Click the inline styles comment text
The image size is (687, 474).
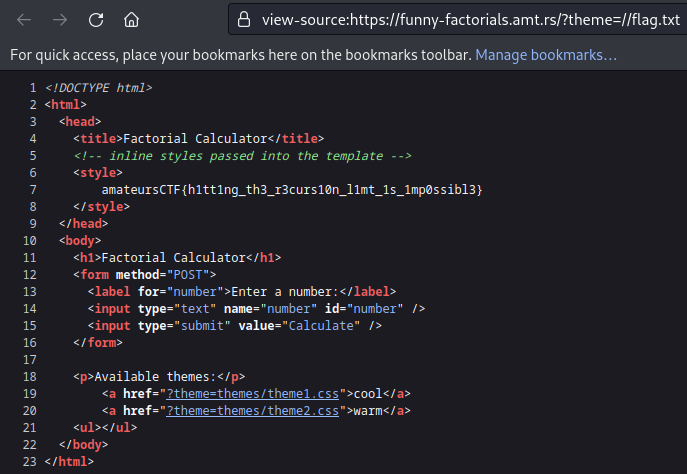242,155
